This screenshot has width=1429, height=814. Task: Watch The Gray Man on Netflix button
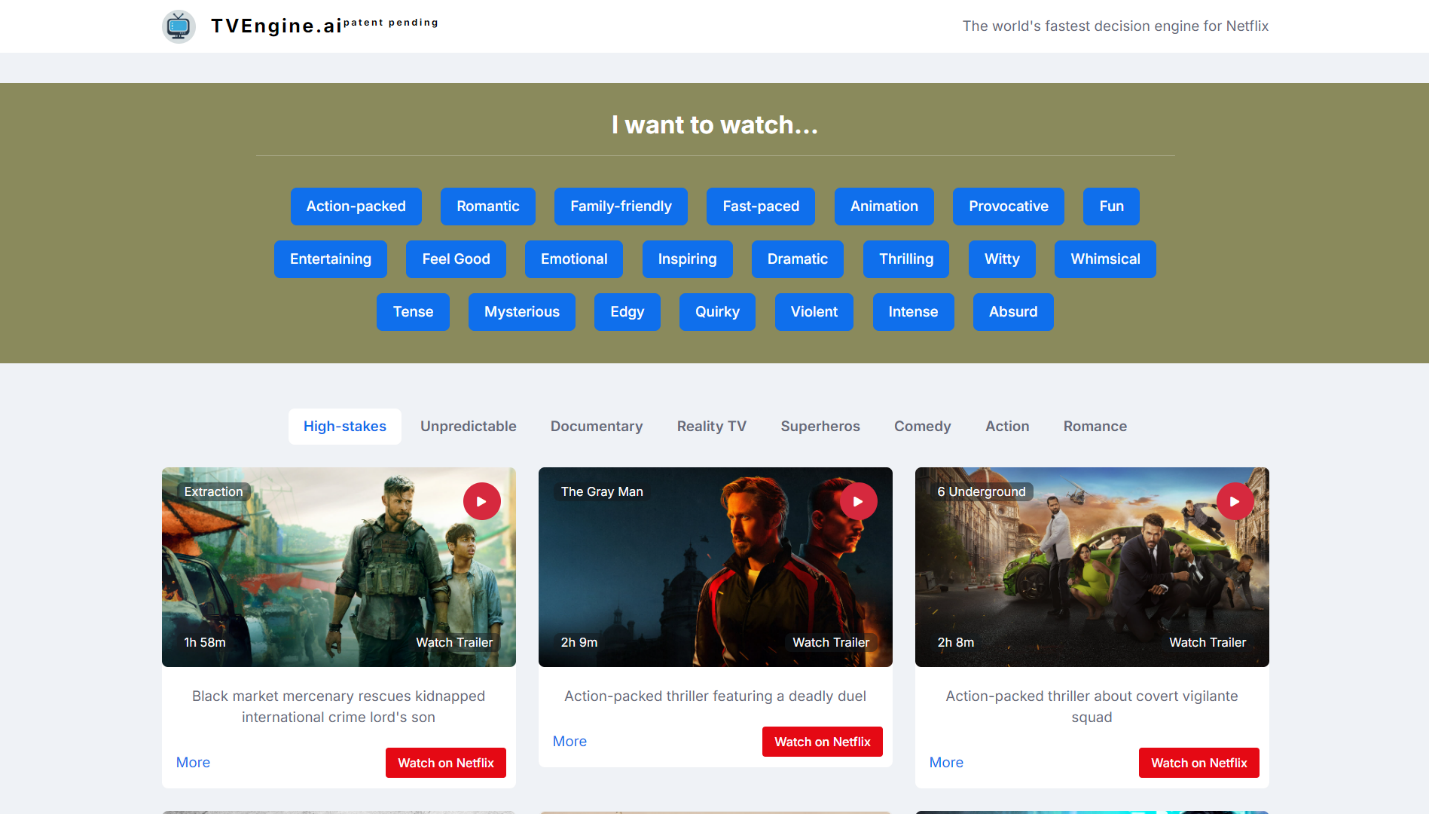[x=822, y=742]
